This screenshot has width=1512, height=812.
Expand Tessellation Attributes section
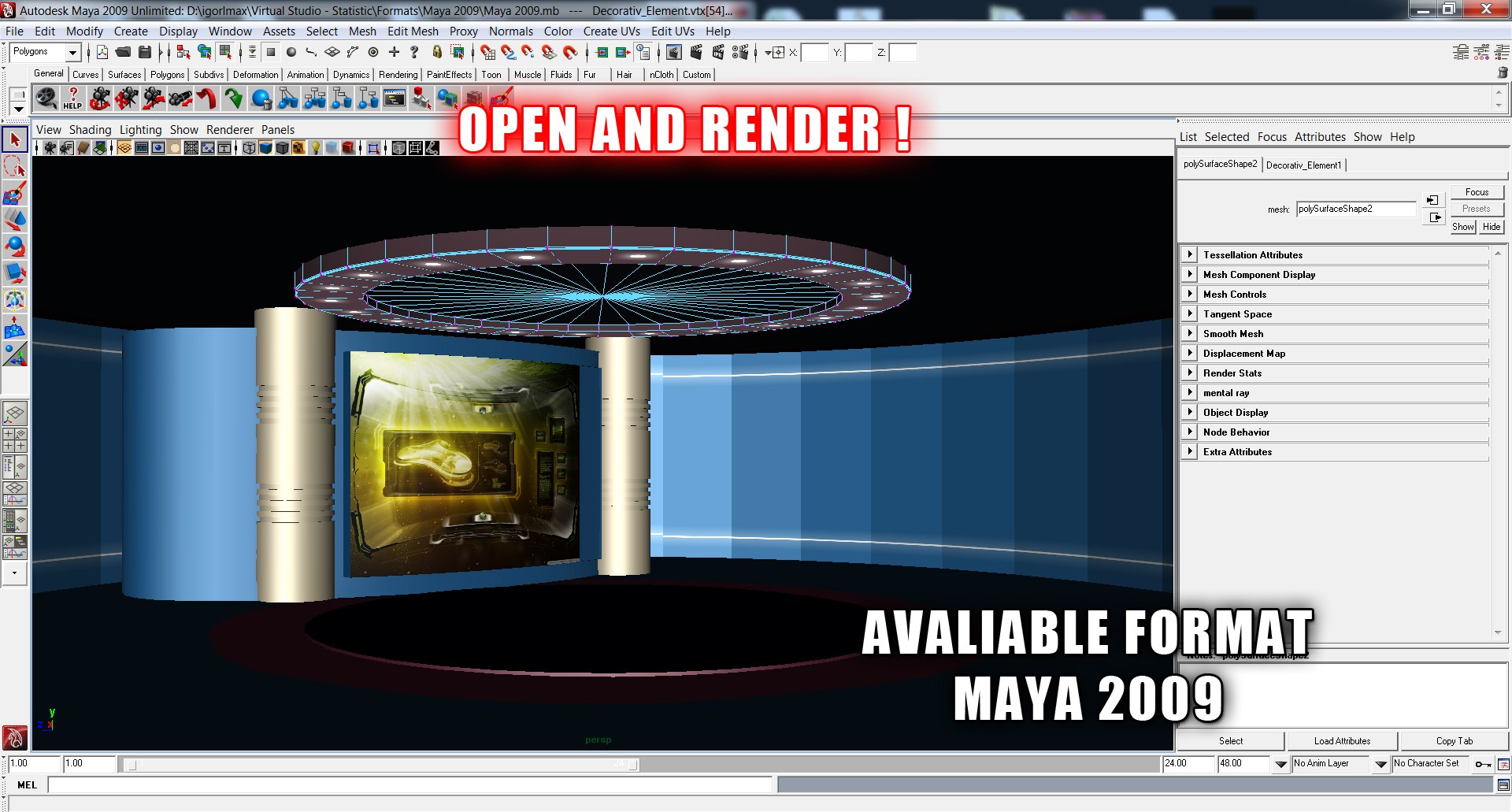pos(1190,254)
